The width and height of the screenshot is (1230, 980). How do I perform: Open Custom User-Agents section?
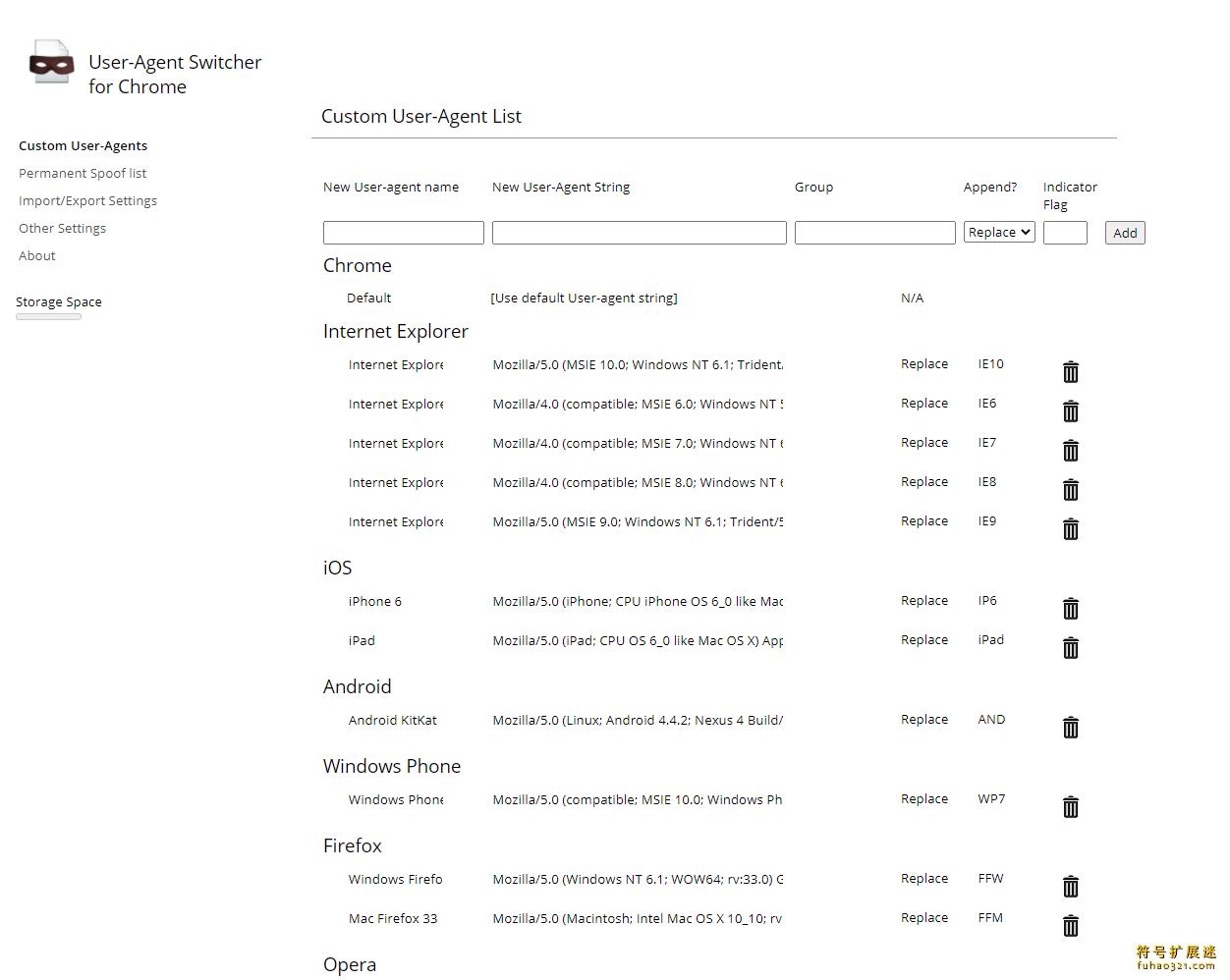84,145
